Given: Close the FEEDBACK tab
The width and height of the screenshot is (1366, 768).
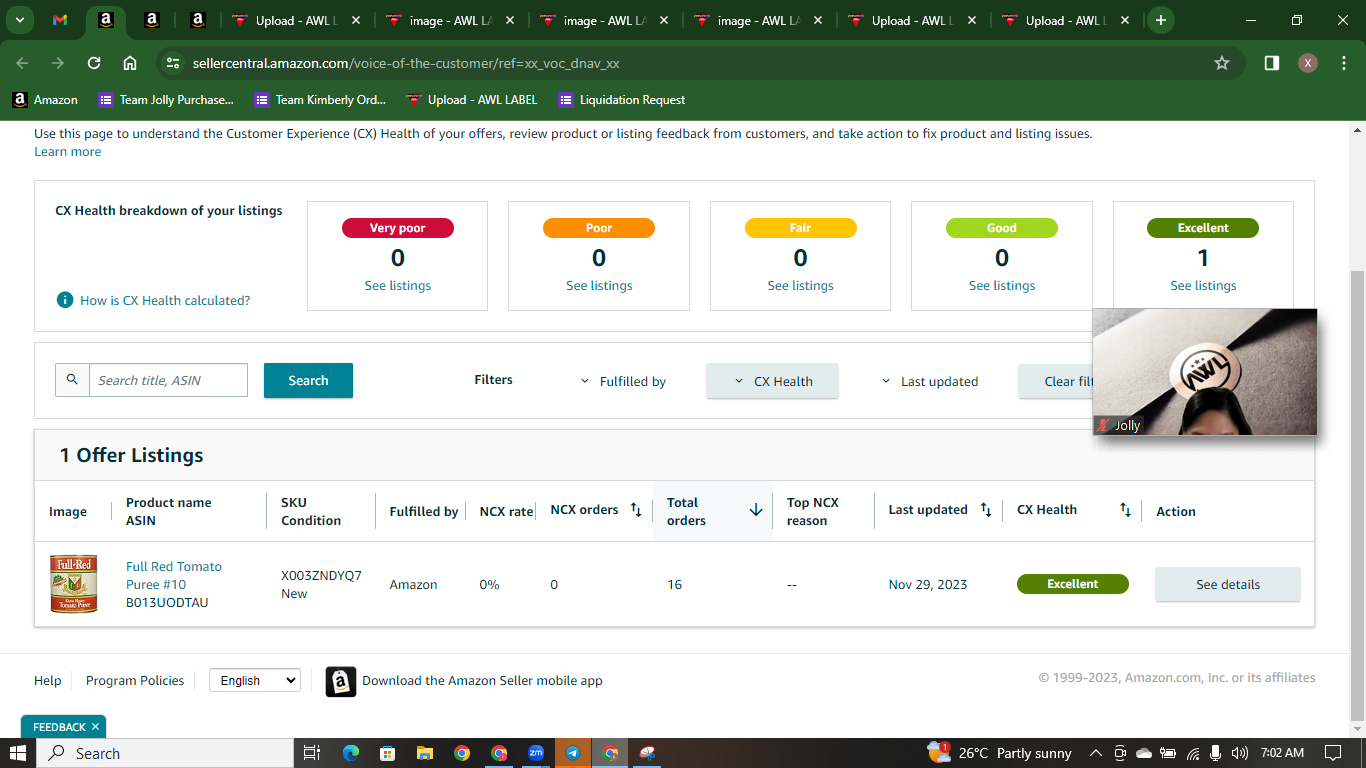Looking at the screenshot, I should click(x=95, y=727).
